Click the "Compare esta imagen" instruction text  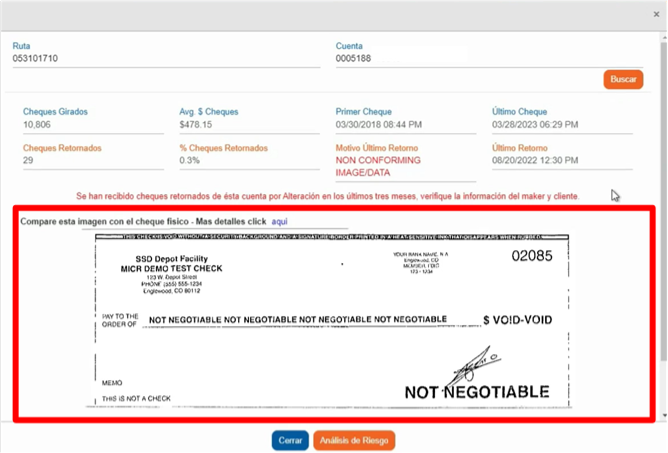[x=140, y=220]
